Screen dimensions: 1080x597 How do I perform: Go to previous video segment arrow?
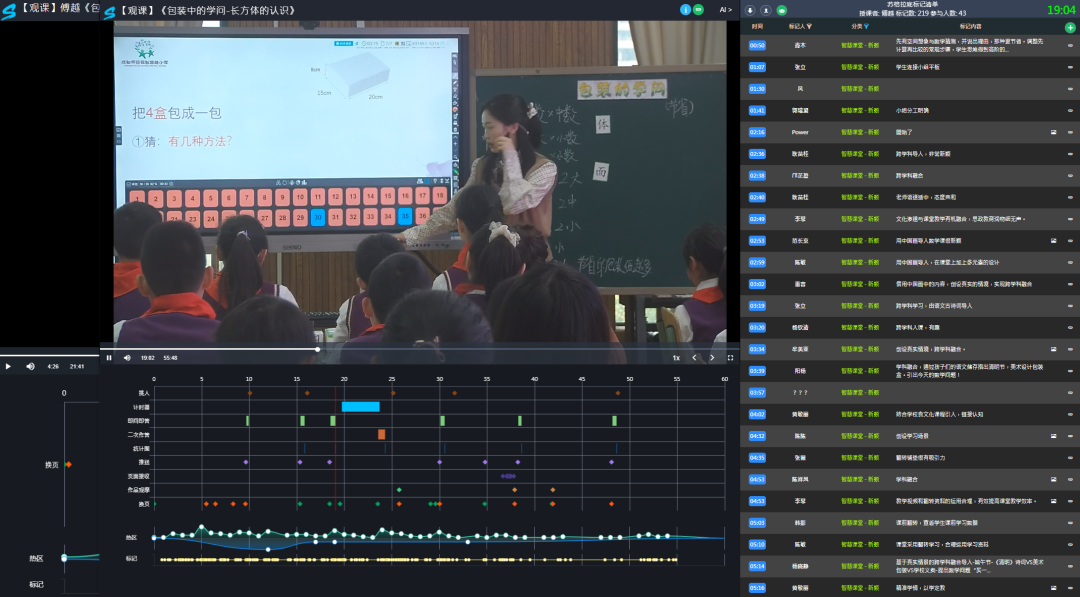696,357
